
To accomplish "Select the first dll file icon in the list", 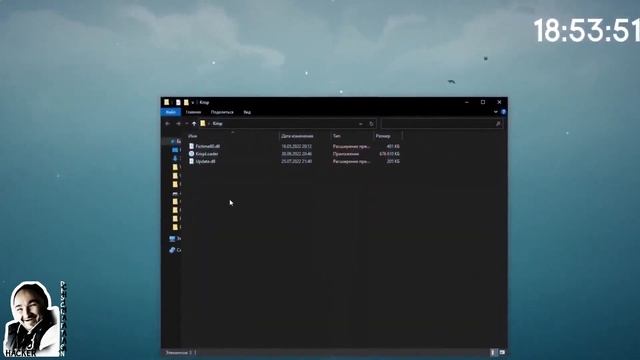I will [x=191, y=146].
